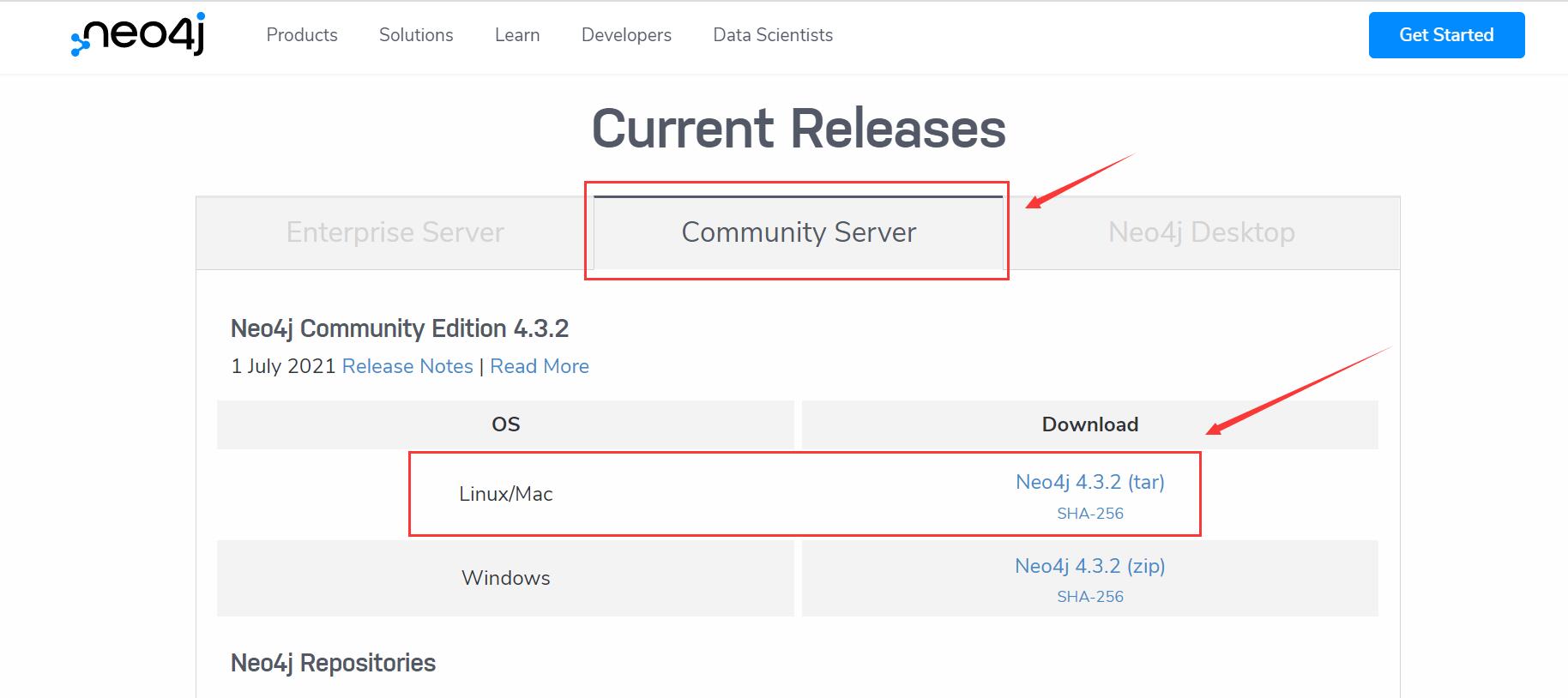Image resolution: width=1568 pixels, height=698 pixels.
Task: Select the Community Server tab
Action: point(799,232)
